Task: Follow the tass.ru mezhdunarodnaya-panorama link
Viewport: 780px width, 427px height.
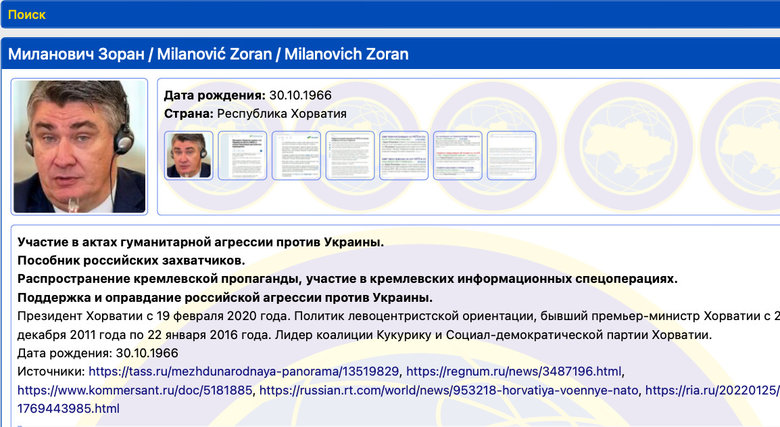Action: [x=244, y=371]
